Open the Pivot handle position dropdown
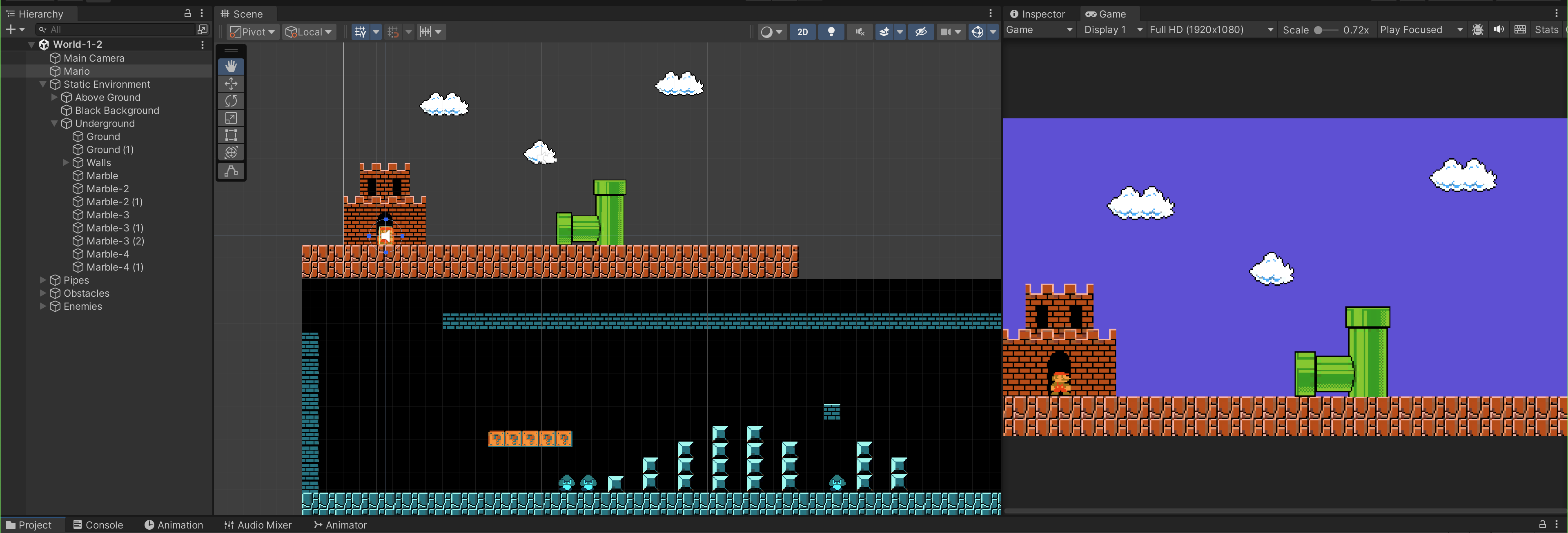1568x533 pixels. click(253, 32)
